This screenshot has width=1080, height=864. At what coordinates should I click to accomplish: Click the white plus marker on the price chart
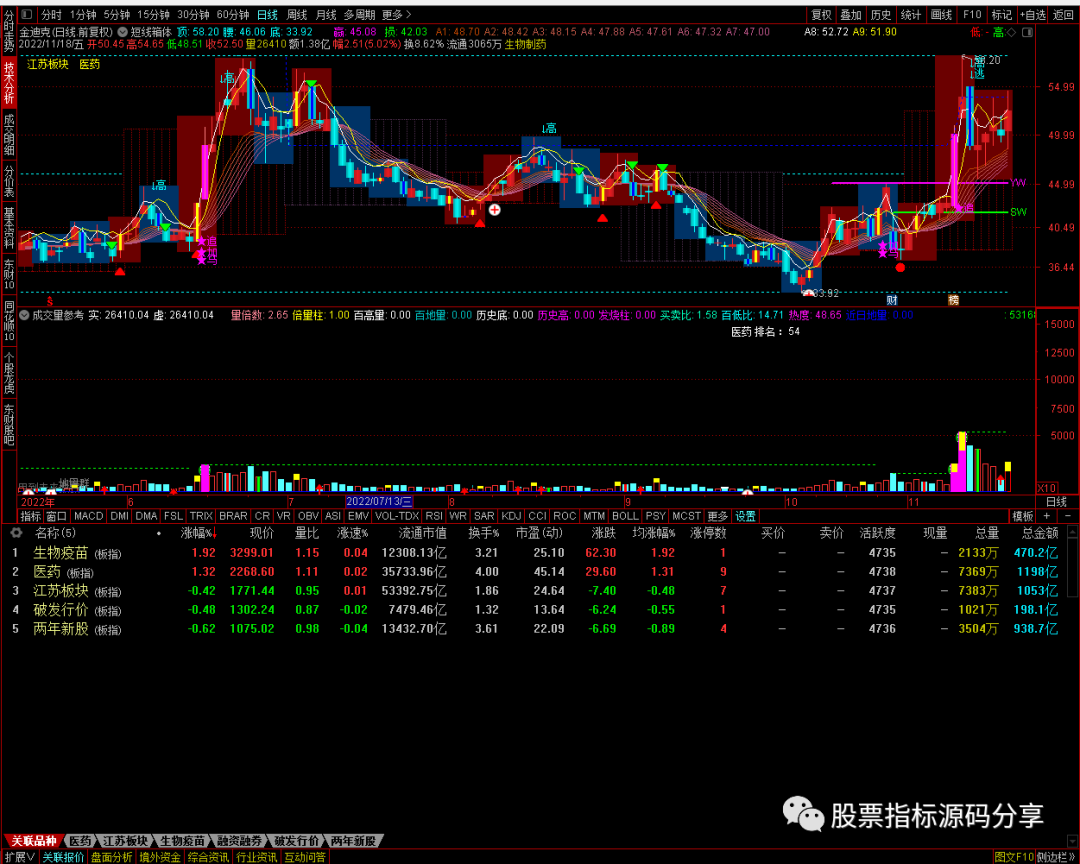tap(495, 209)
